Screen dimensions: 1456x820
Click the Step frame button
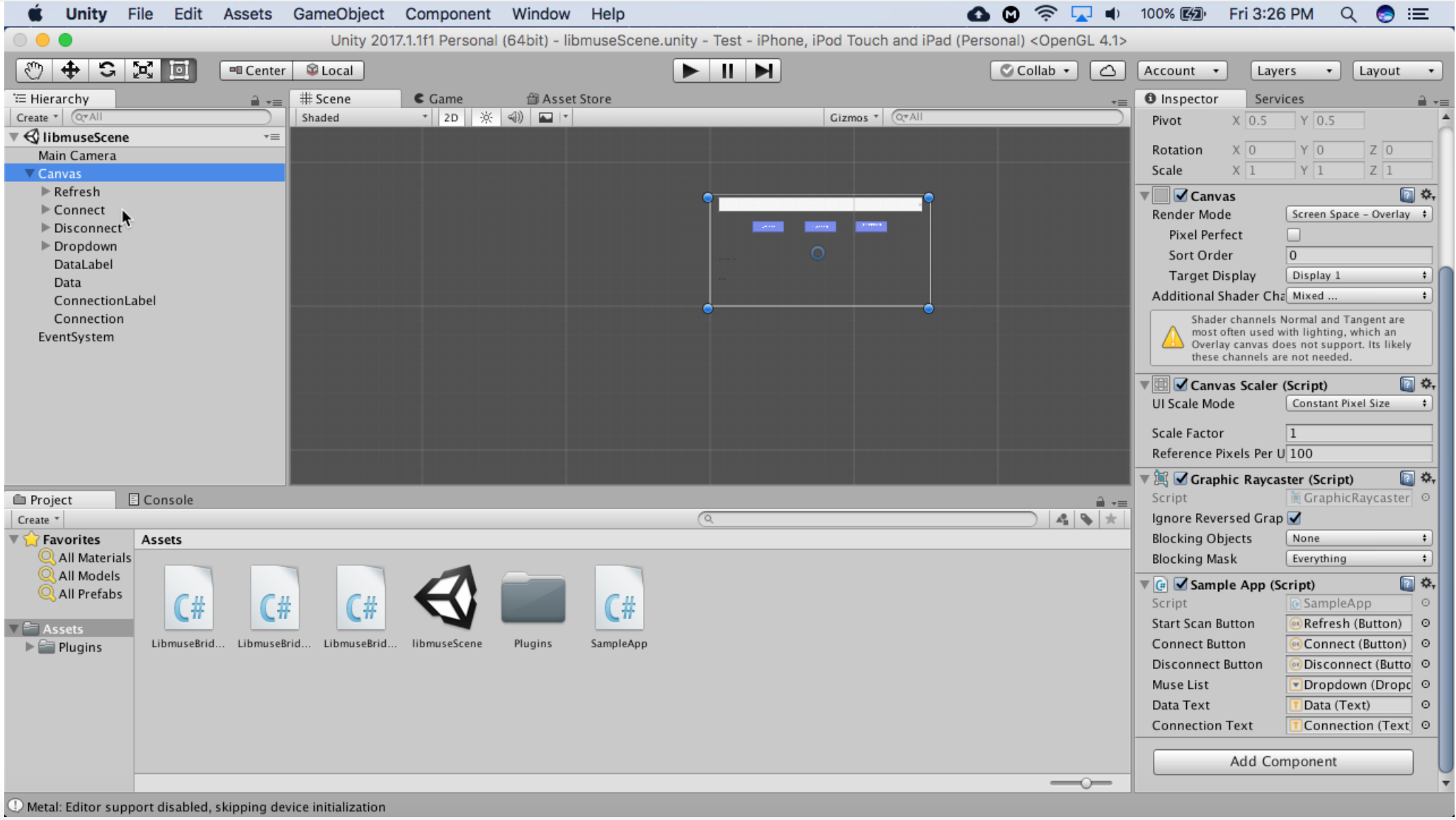pyautogui.click(x=763, y=71)
